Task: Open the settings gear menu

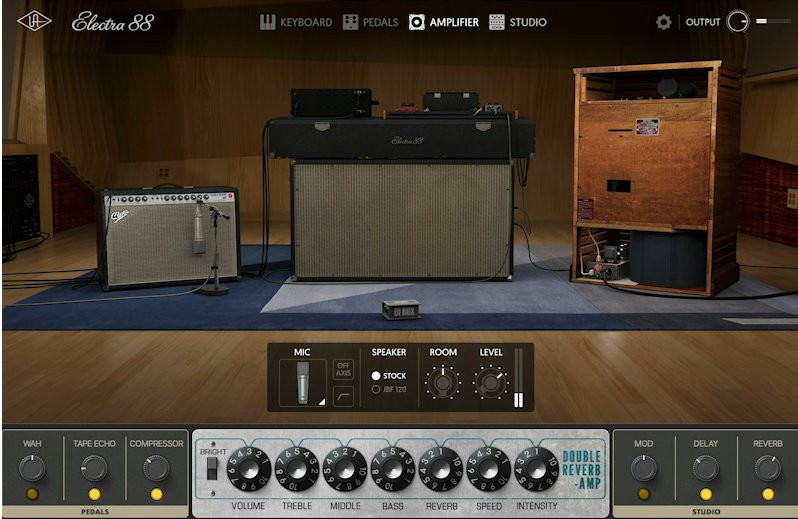Action: point(664,22)
